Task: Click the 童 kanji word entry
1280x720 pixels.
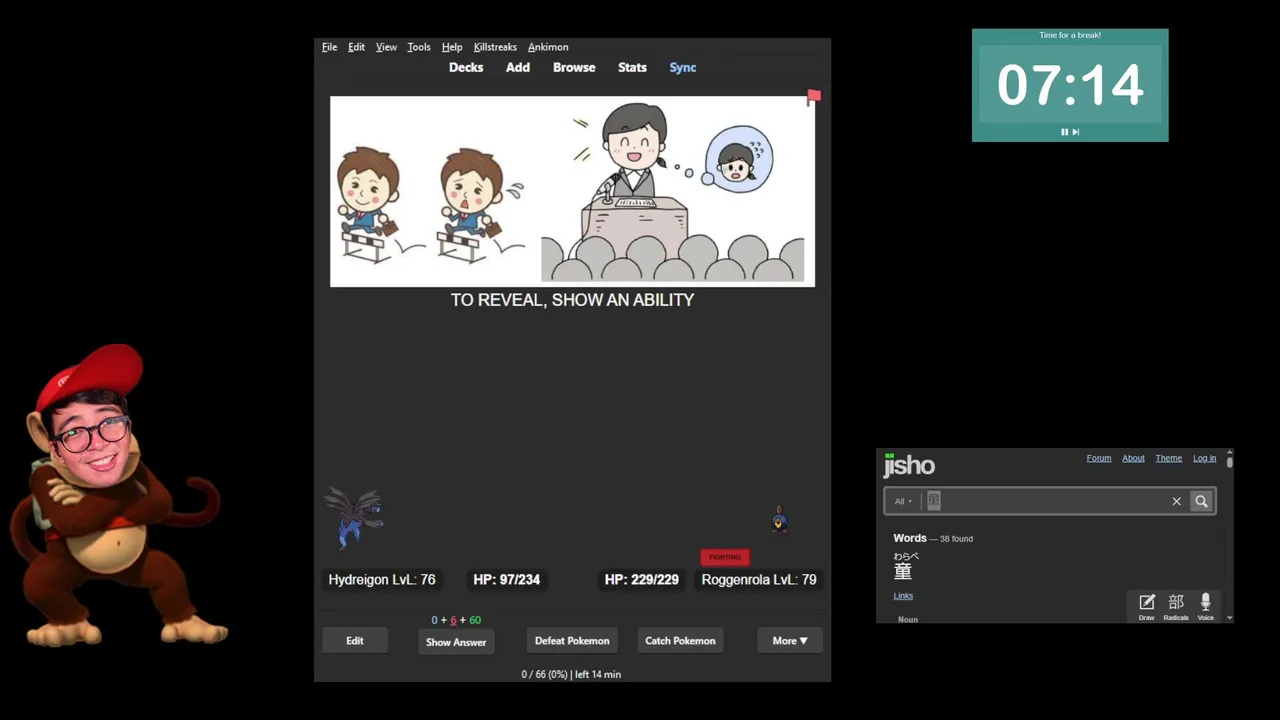Action: [903, 571]
